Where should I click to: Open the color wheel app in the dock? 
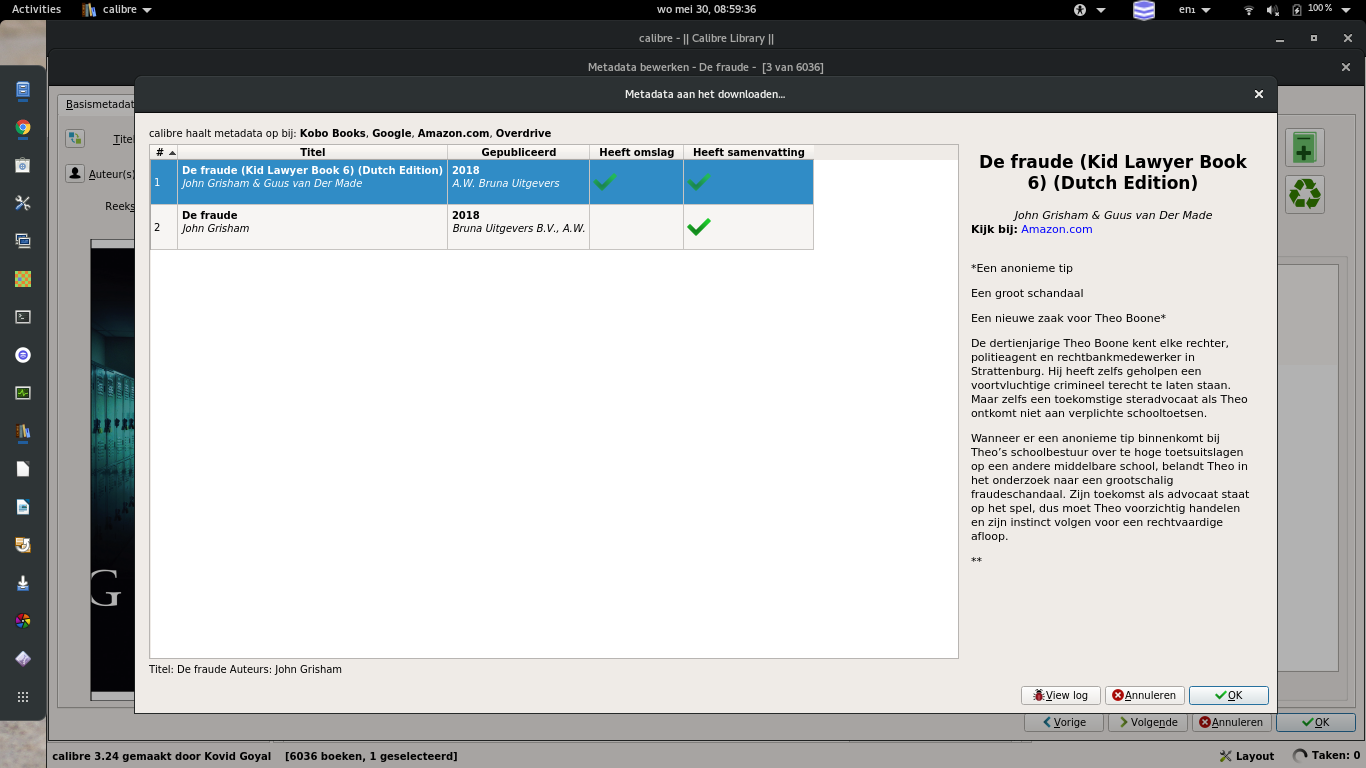coord(23,621)
